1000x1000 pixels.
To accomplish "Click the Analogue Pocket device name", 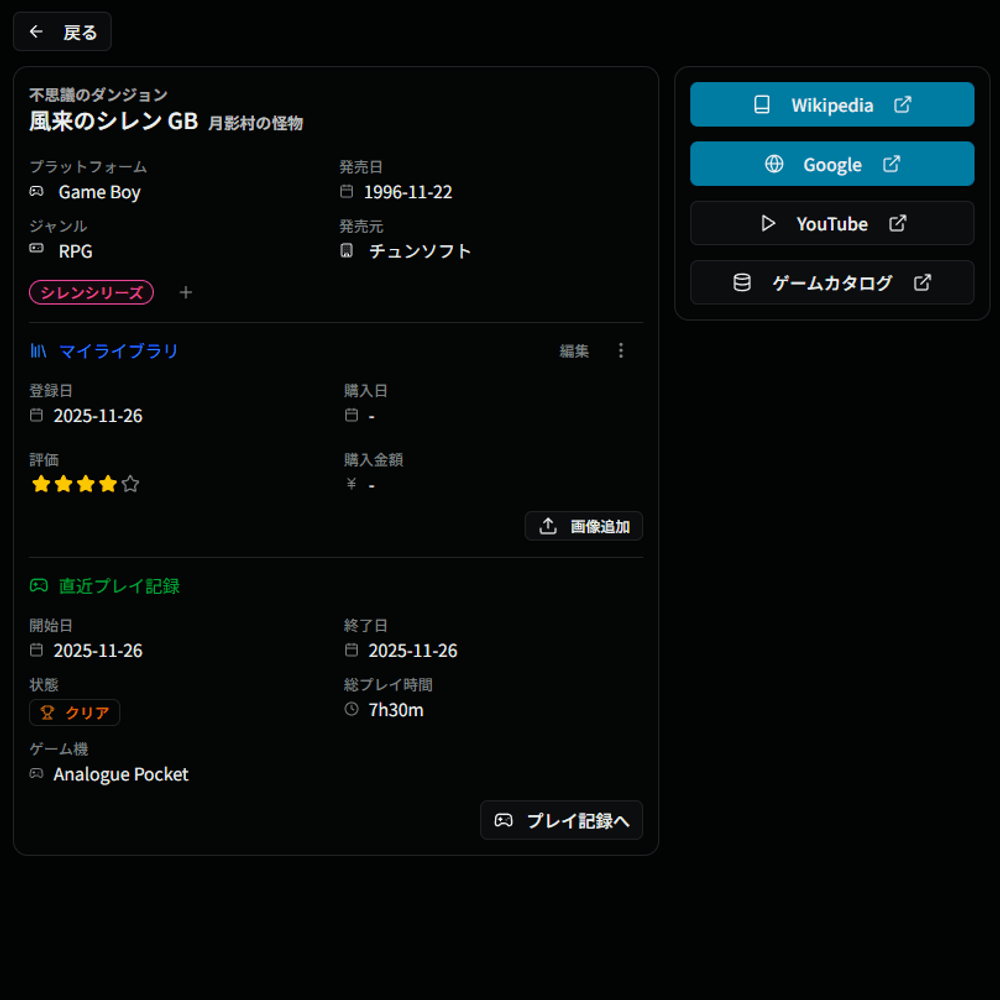I will click(121, 774).
